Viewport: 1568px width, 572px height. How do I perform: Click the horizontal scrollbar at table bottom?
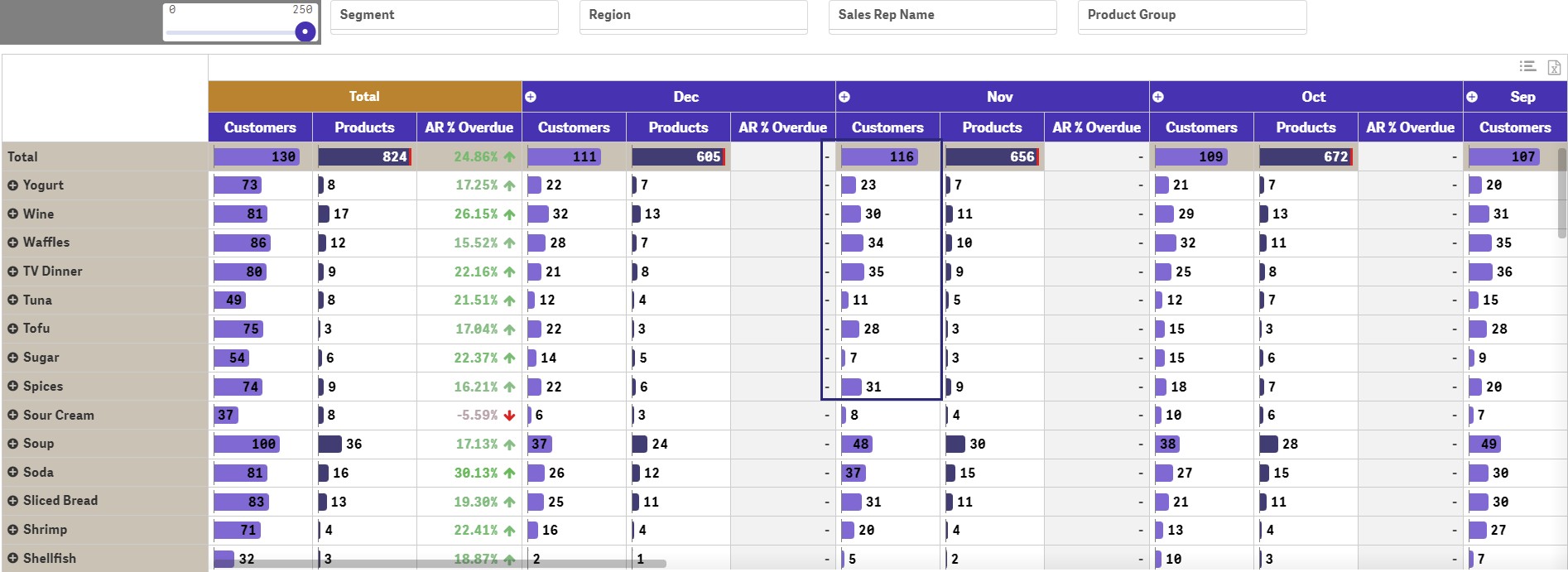pos(440,564)
